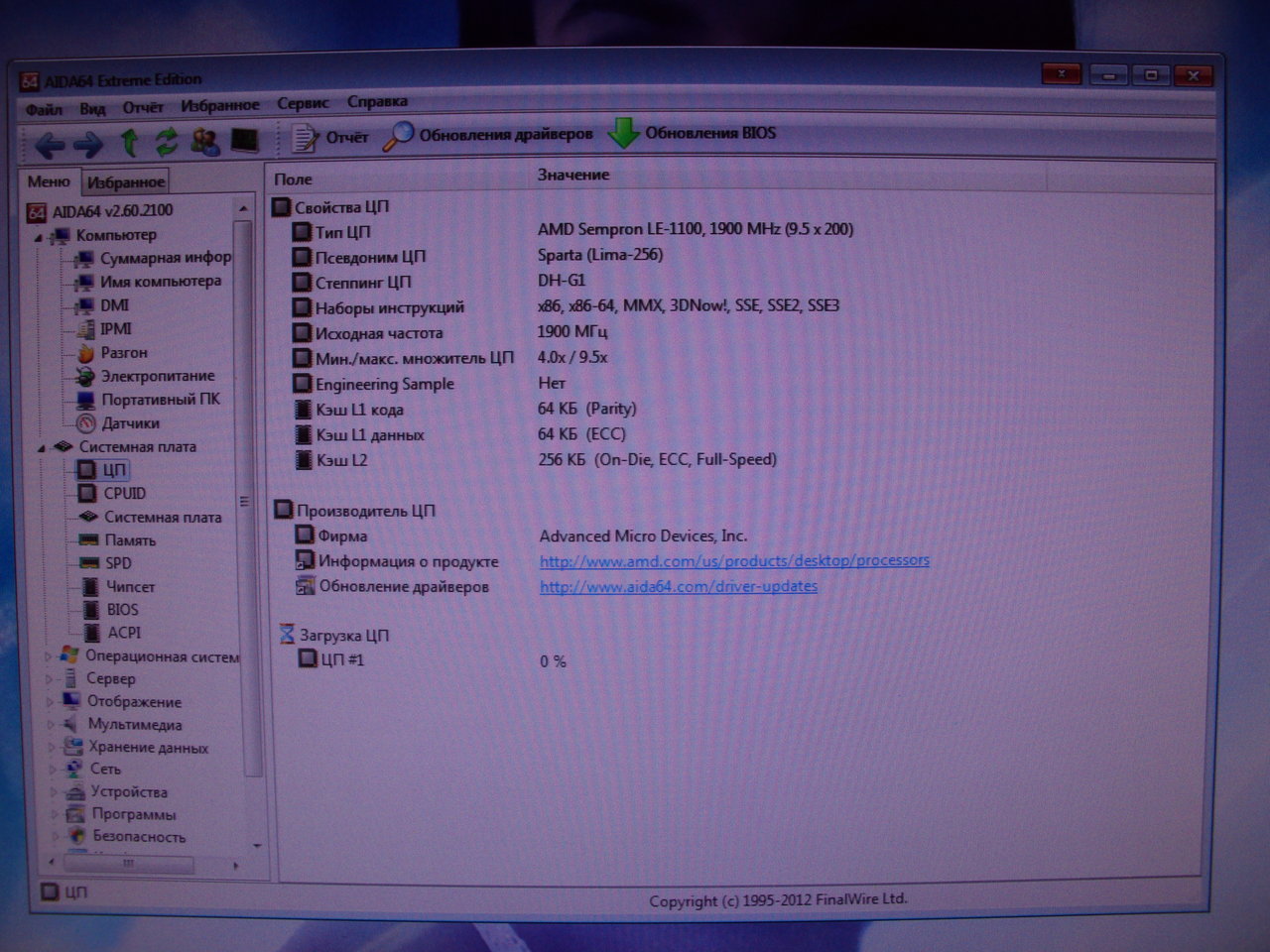Select the Тип ЦП row

click(x=572, y=231)
